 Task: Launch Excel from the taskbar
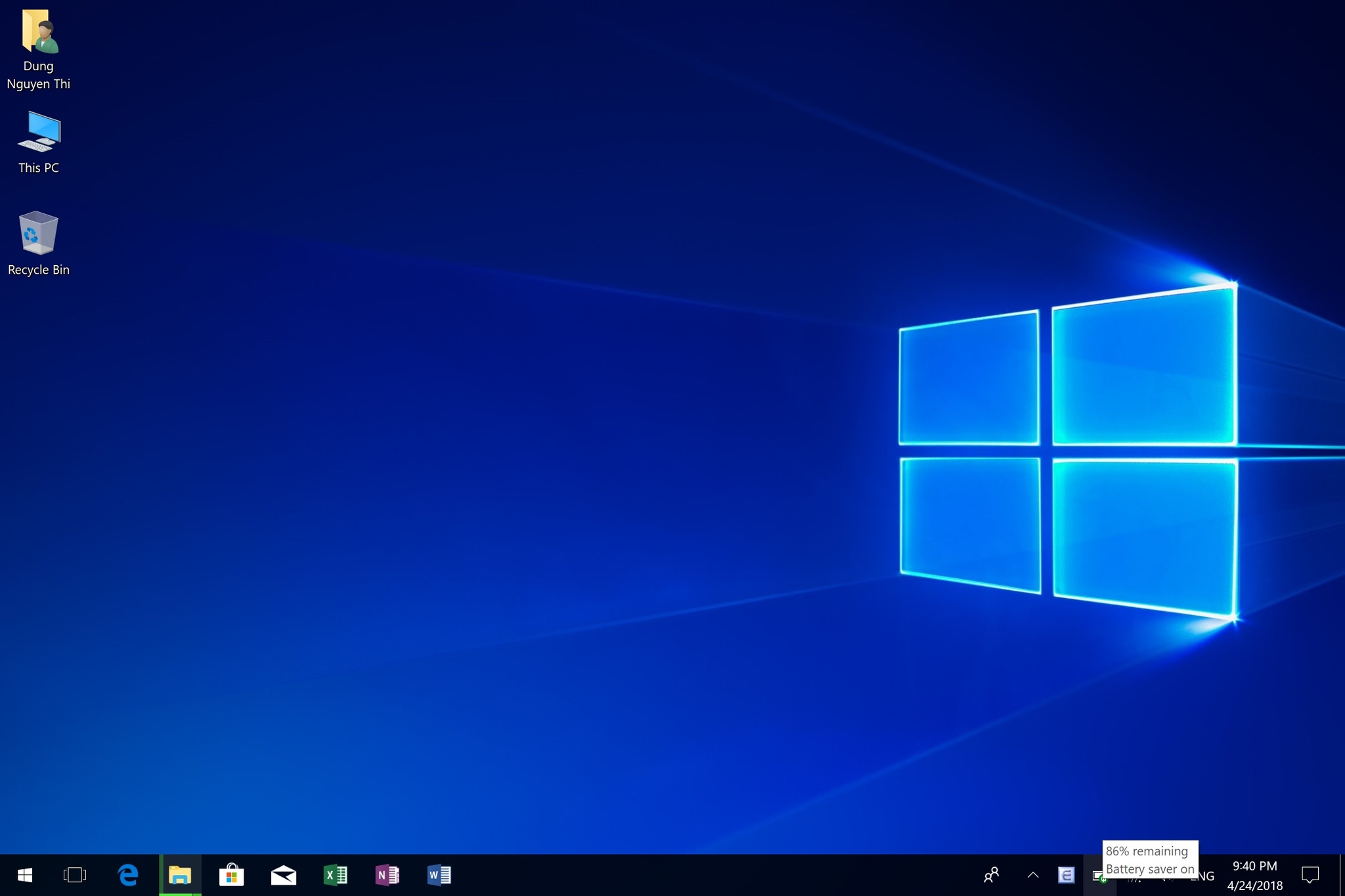(336, 875)
